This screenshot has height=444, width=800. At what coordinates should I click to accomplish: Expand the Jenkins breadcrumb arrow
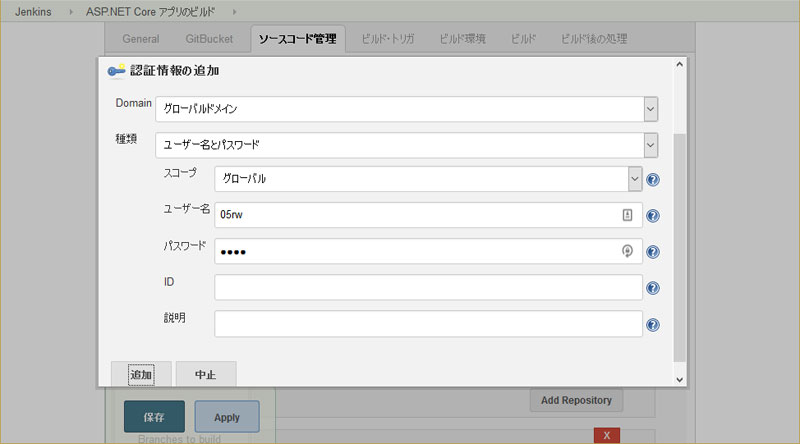click(71, 12)
